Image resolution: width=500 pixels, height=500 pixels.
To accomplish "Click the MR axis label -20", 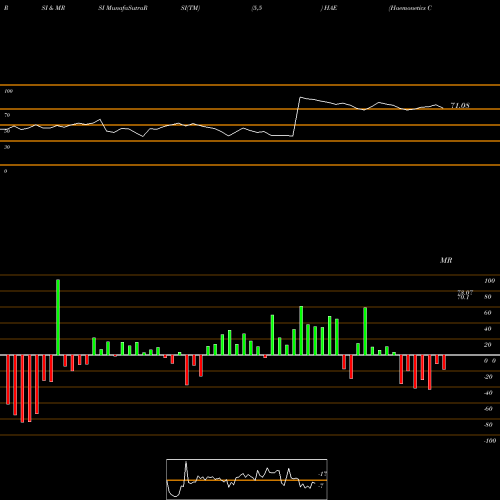I will pyautogui.click(x=488, y=377).
